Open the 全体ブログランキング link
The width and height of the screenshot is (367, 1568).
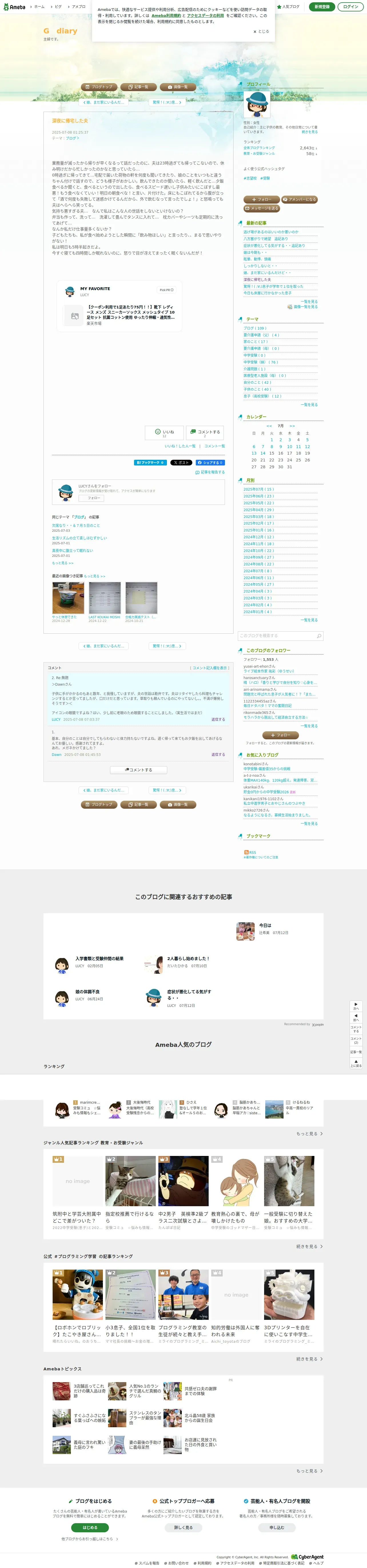pos(259,148)
